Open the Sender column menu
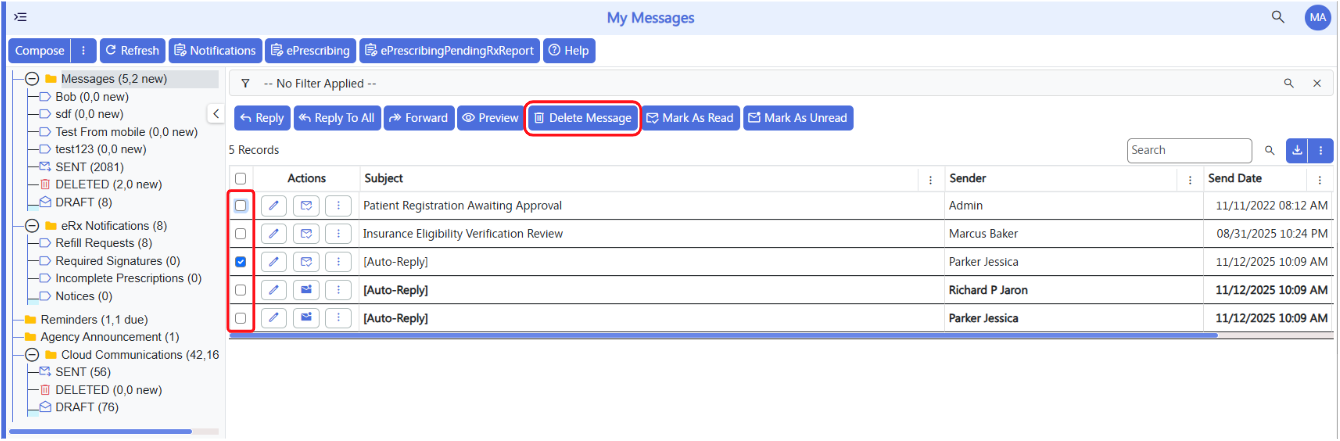The image size is (1340, 441). [x=1190, y=180]
